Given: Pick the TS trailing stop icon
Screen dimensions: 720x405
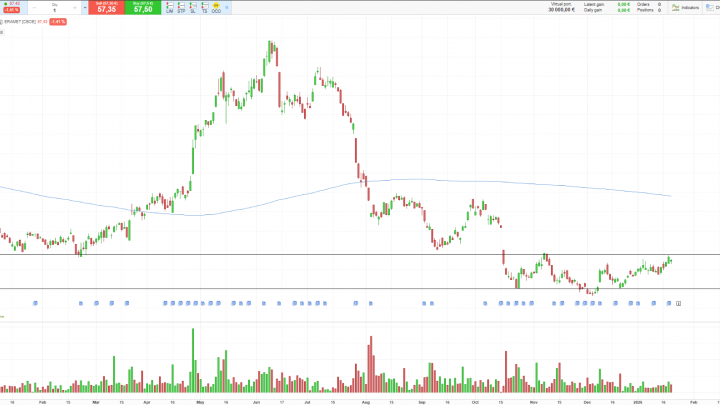Looking at the screenshot, I should pos(204,7).
